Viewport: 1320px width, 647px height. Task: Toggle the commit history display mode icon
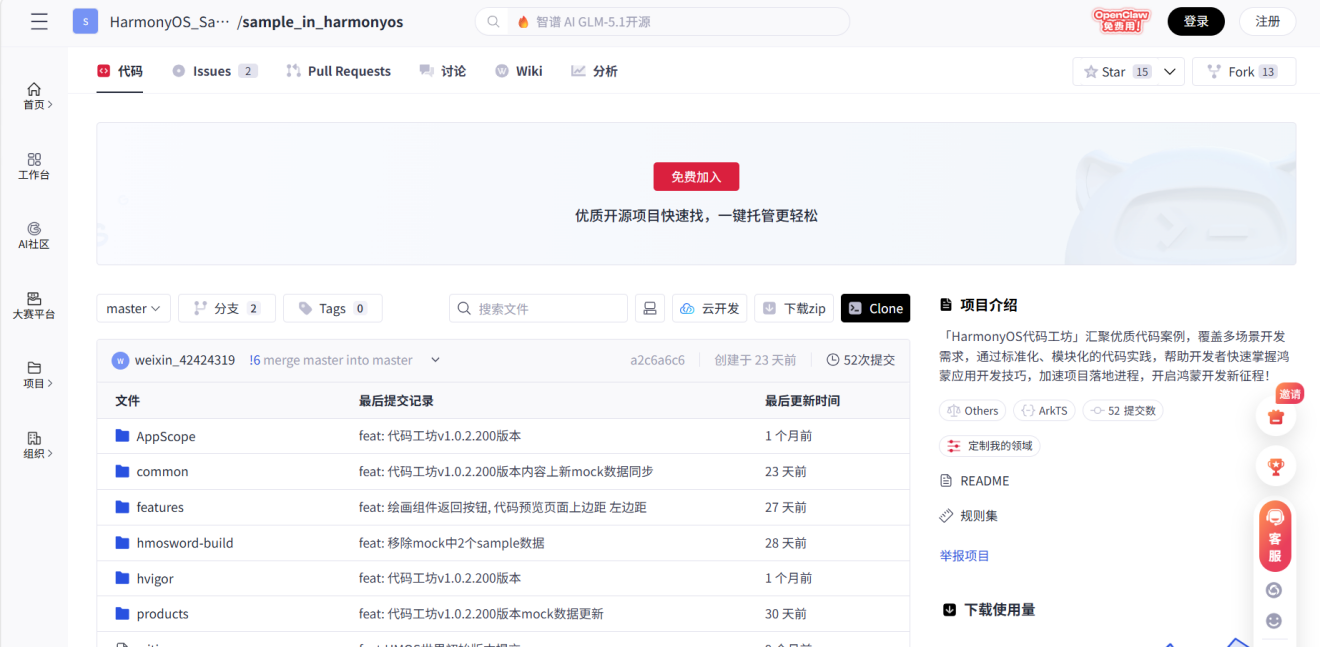[649, 308]
